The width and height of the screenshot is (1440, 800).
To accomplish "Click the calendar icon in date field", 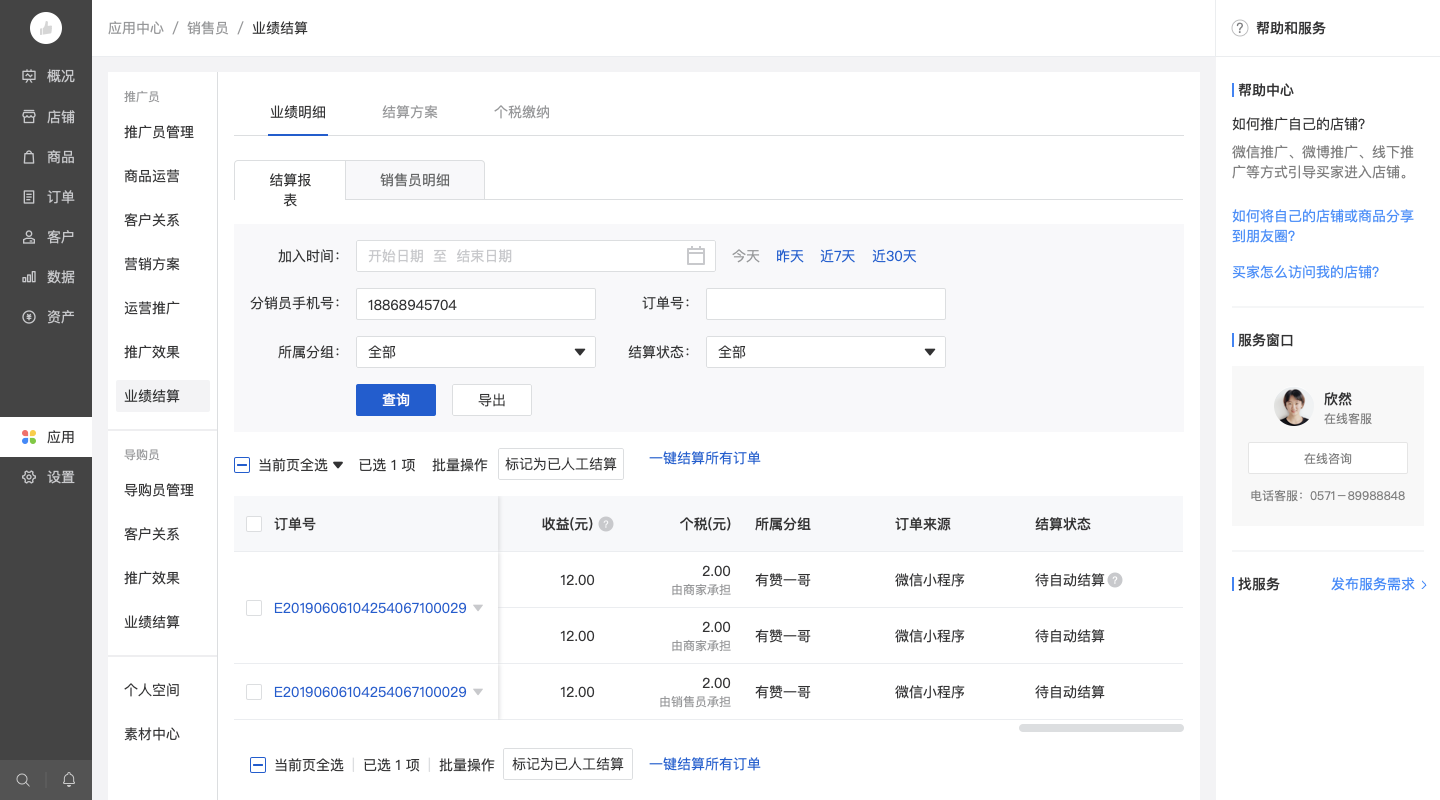I will tap(696, 256).
